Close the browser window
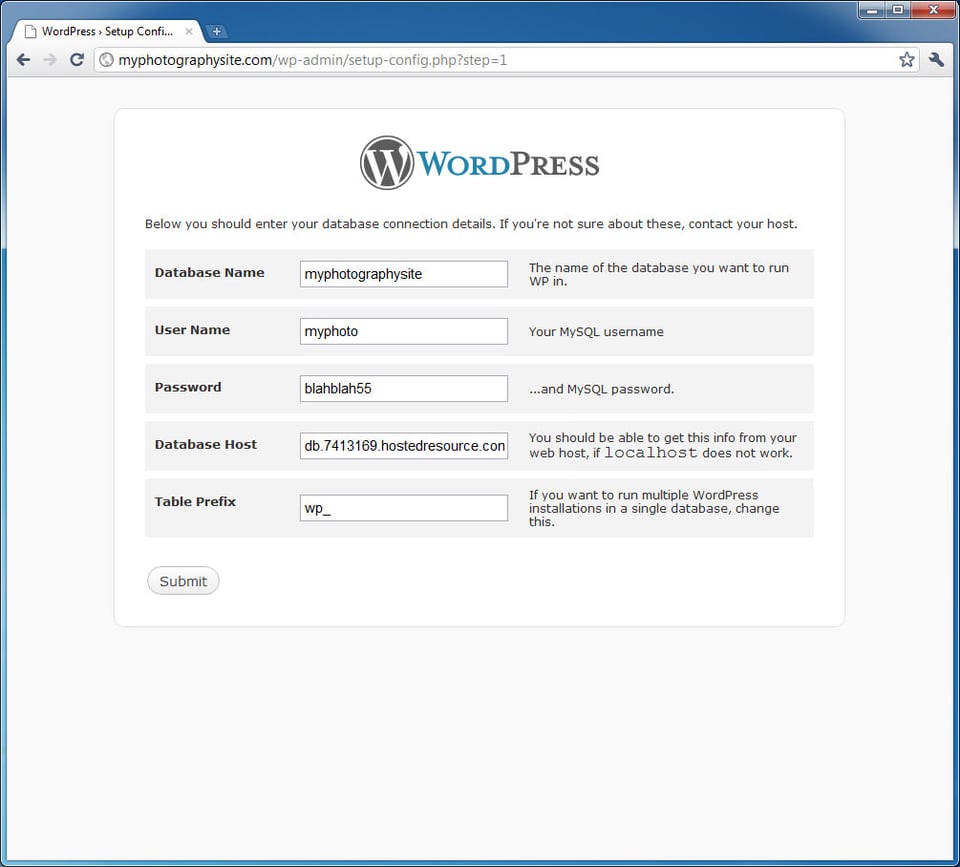Viewport: 960px width, 867px height. click(933, 10)
